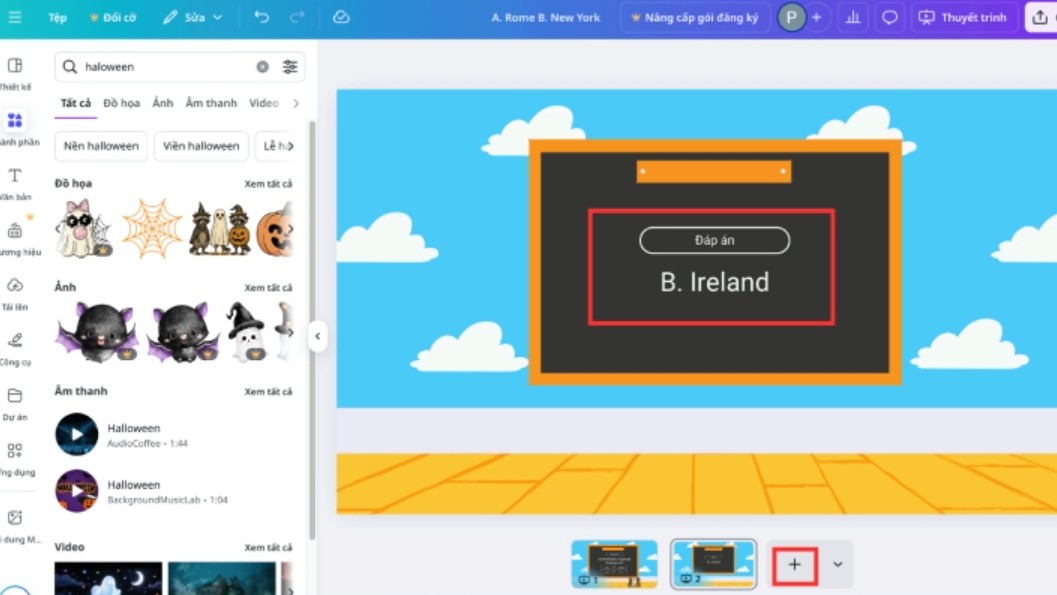Play the AudioCoffee Halloween audio track

point(76,435)
